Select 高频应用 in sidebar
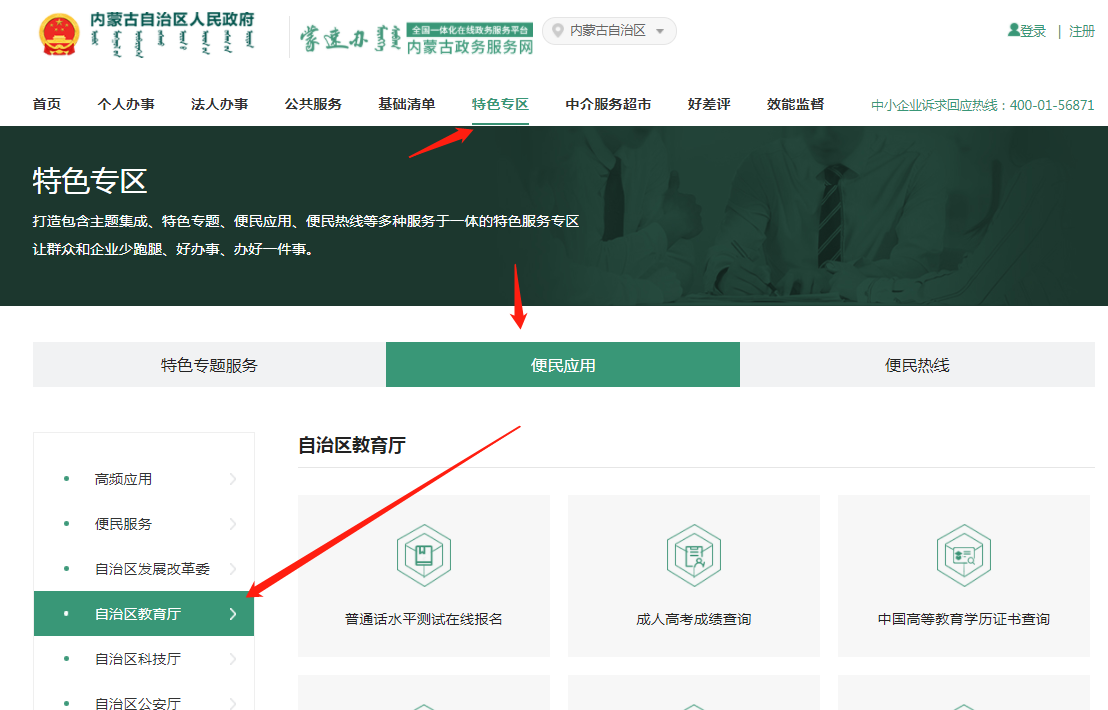The width and height of the screenshot is (1108, 710). [144, 479]
